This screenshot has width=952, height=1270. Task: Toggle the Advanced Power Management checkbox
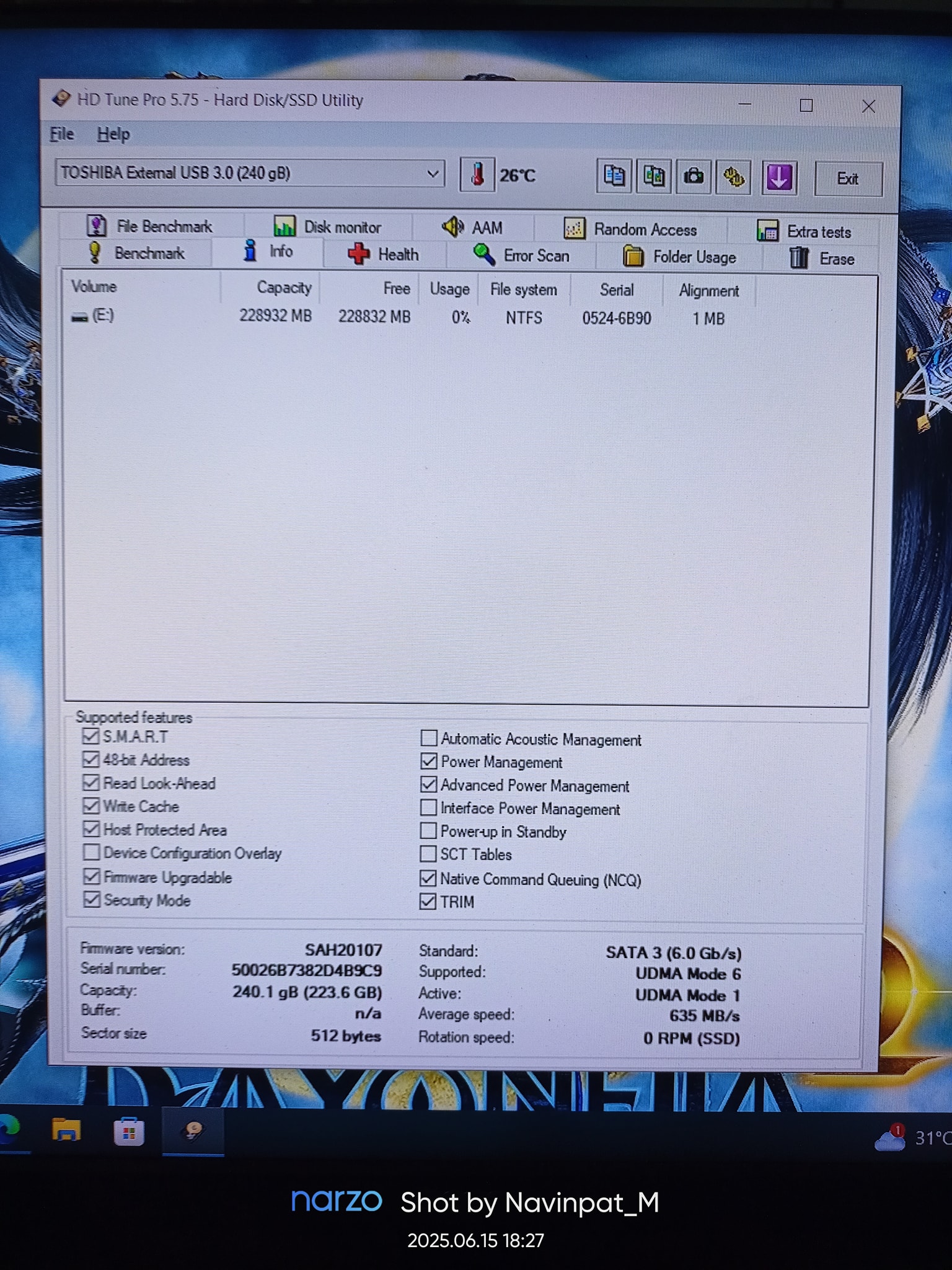429,784
